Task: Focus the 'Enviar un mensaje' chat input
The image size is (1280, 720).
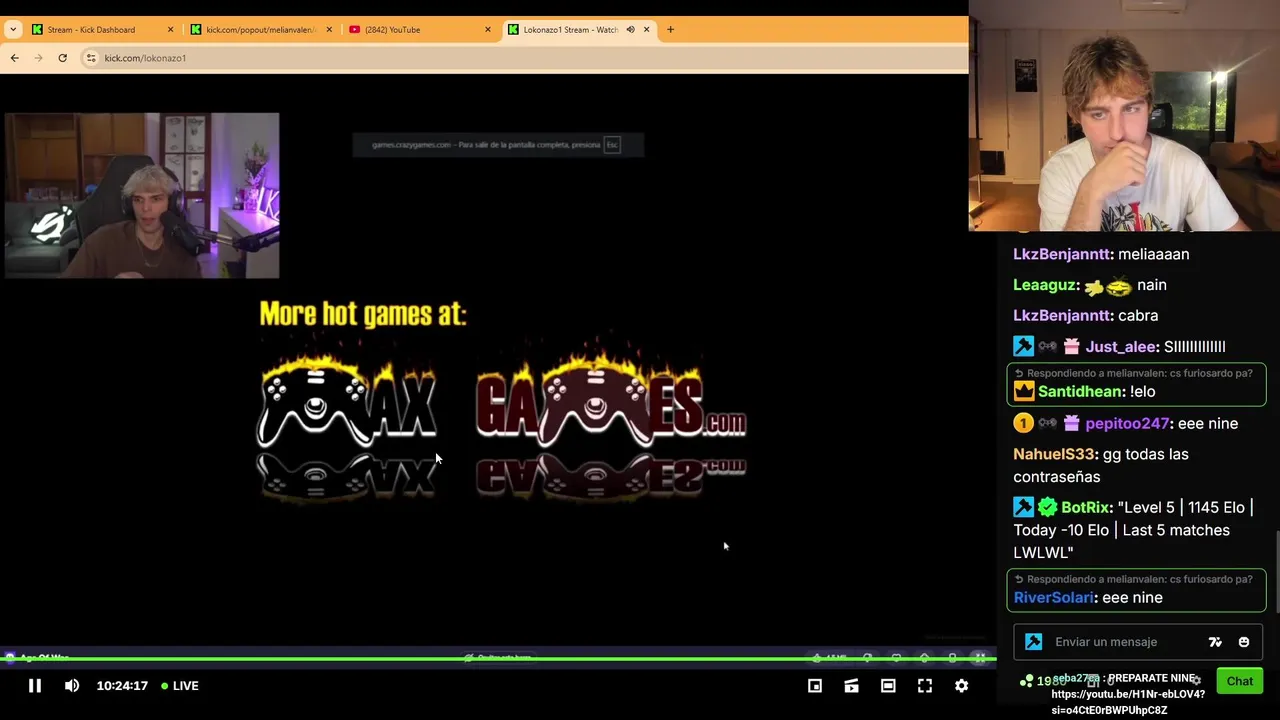Action: point(1138,642)
